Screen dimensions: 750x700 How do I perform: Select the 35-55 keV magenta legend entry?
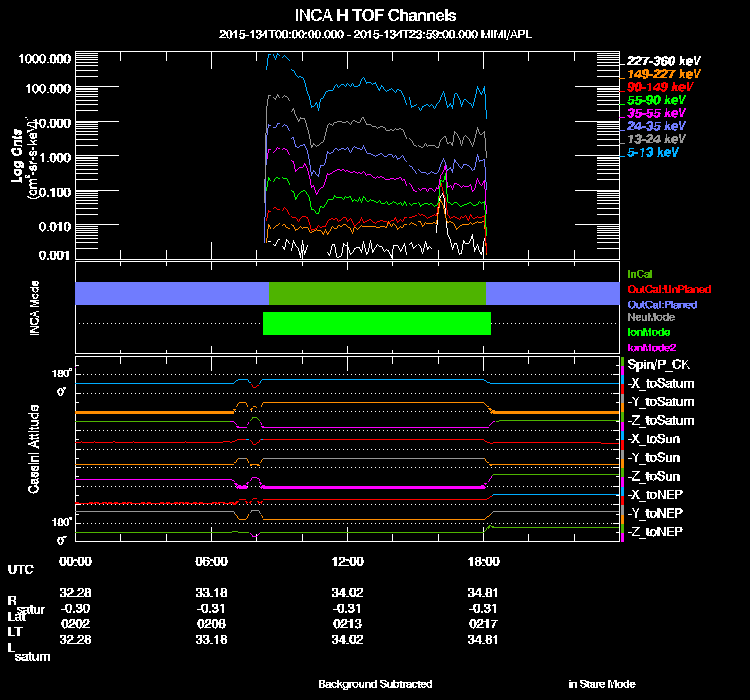(656, 113)
